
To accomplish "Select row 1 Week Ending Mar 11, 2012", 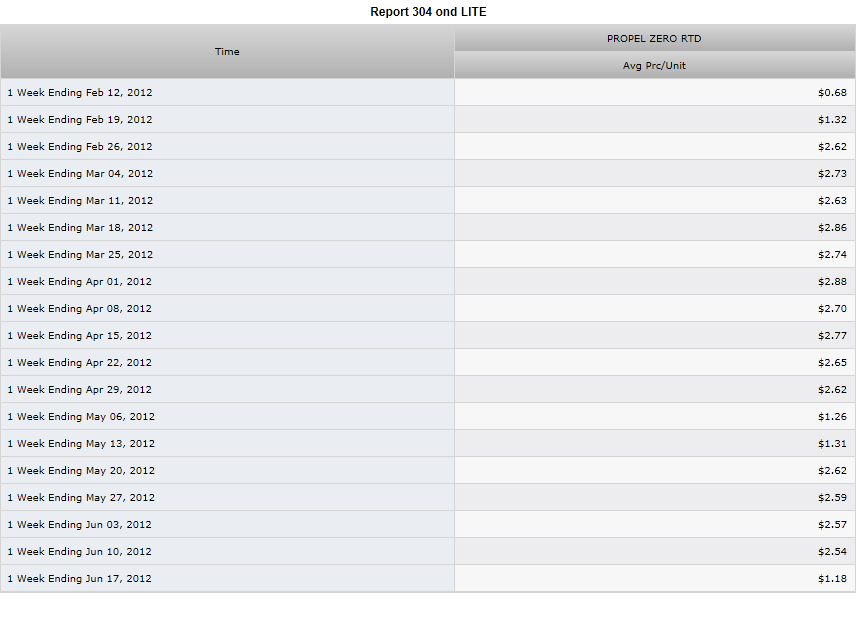I will 428,200.
